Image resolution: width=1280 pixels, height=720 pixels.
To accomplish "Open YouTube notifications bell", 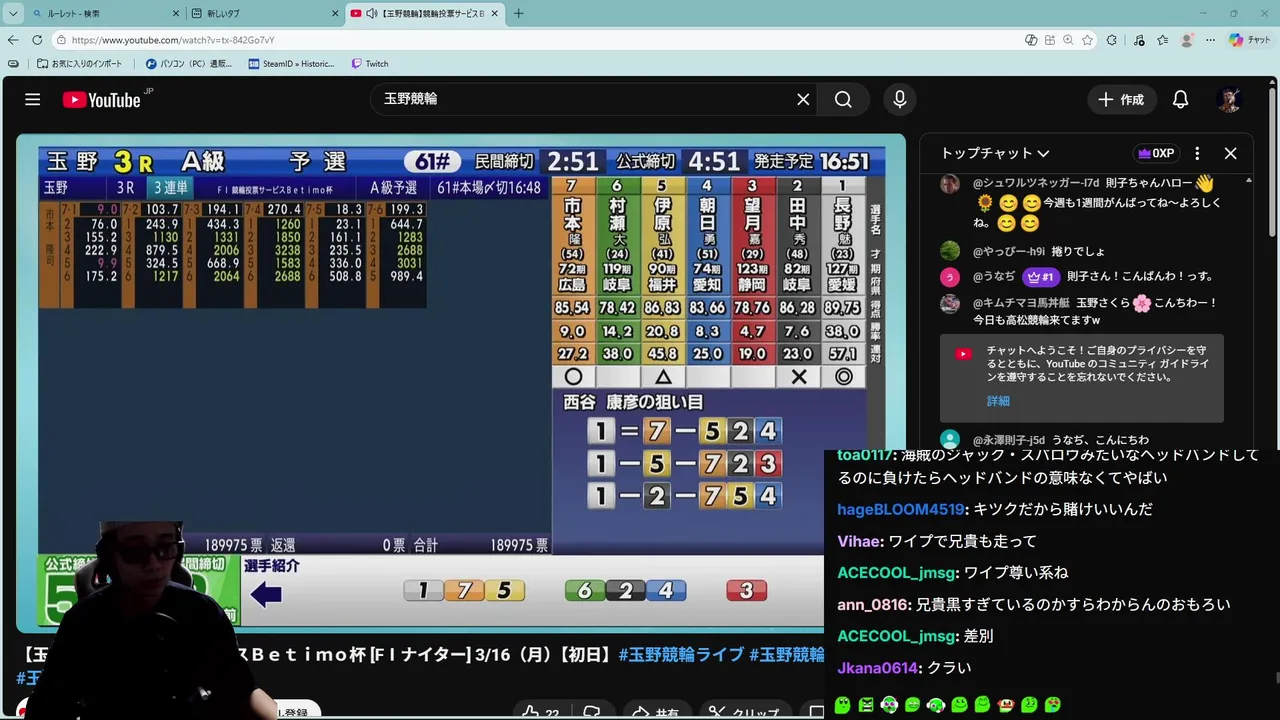I will (1180, 99).
